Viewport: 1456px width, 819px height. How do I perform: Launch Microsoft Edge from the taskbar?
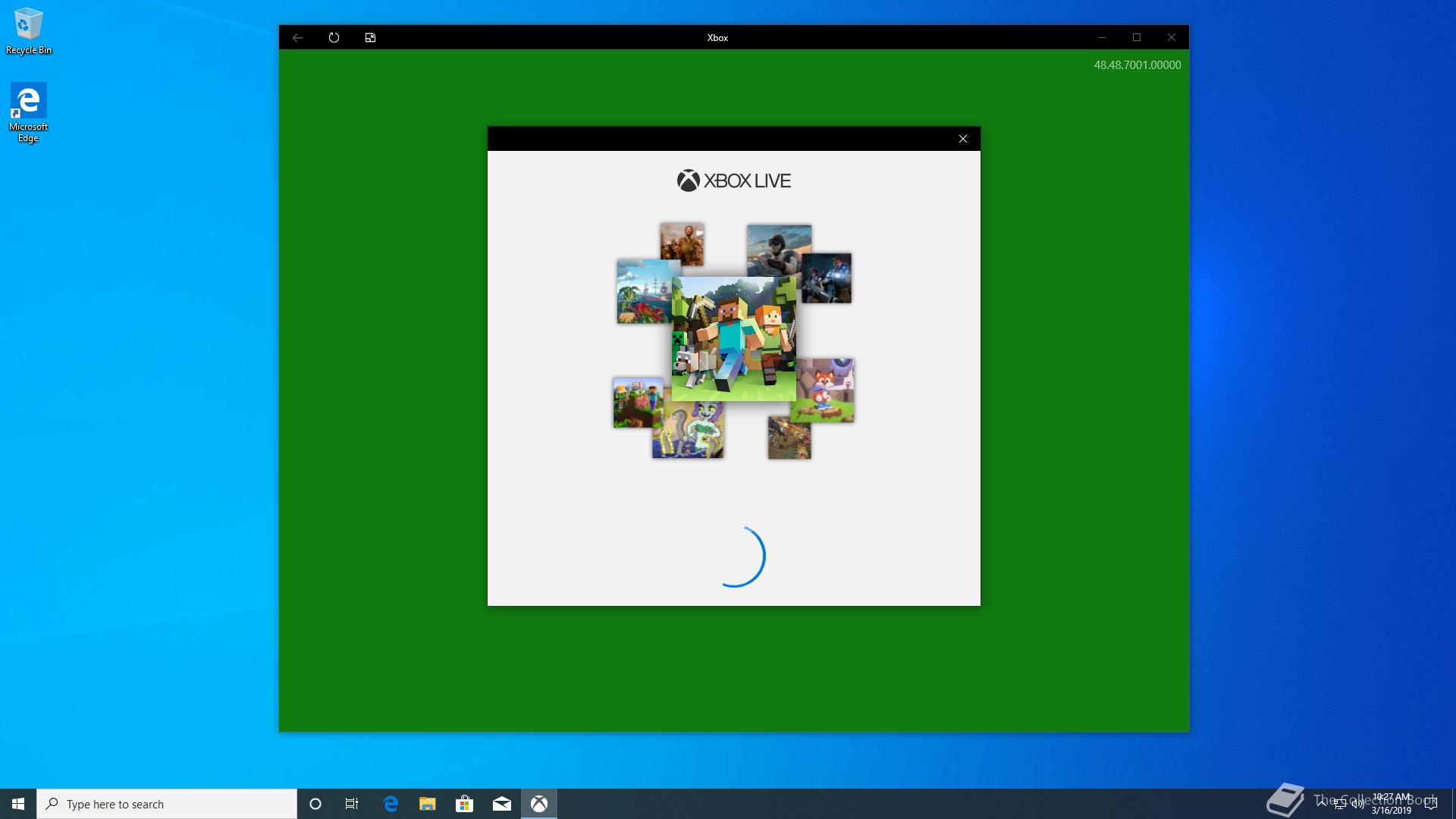(x=391, y=804)
